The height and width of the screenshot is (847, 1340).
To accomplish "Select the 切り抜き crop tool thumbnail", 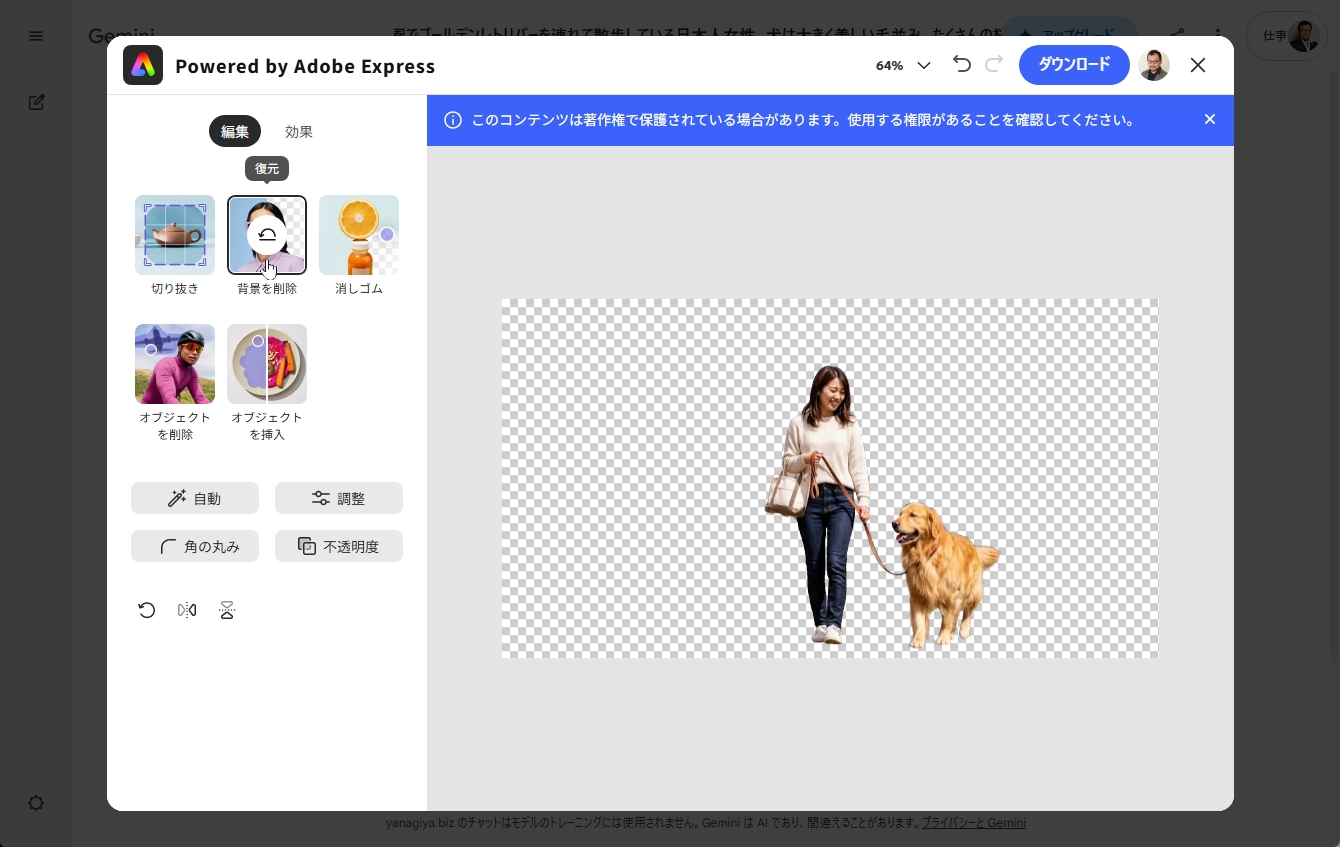I will point(175,235).
